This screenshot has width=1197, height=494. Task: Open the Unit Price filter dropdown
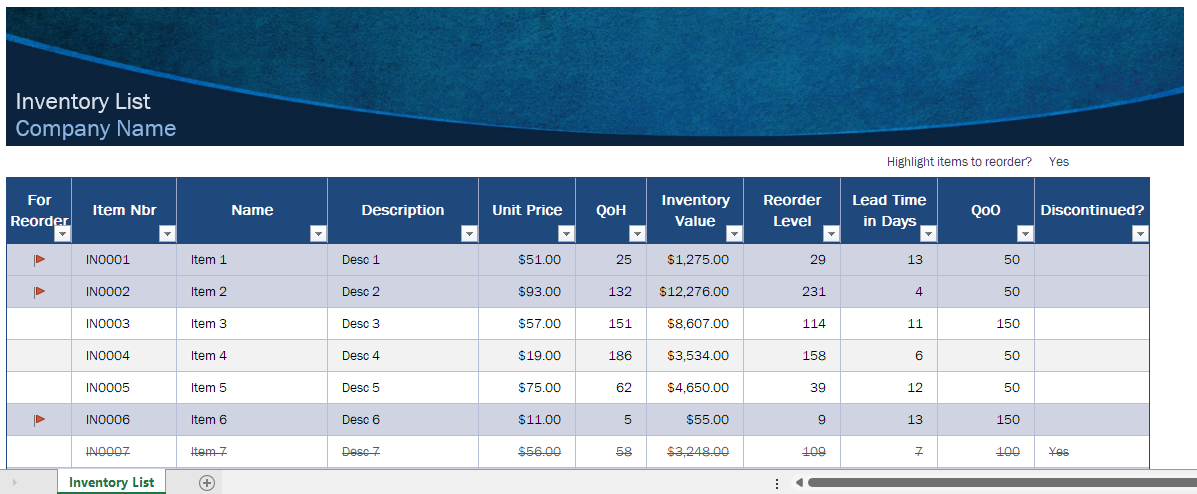[x=566, y=234]
